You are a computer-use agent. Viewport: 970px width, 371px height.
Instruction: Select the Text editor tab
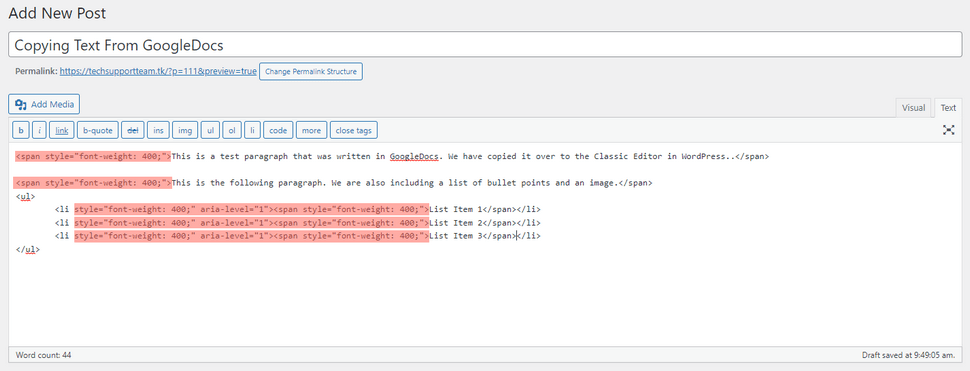(948, 108)
